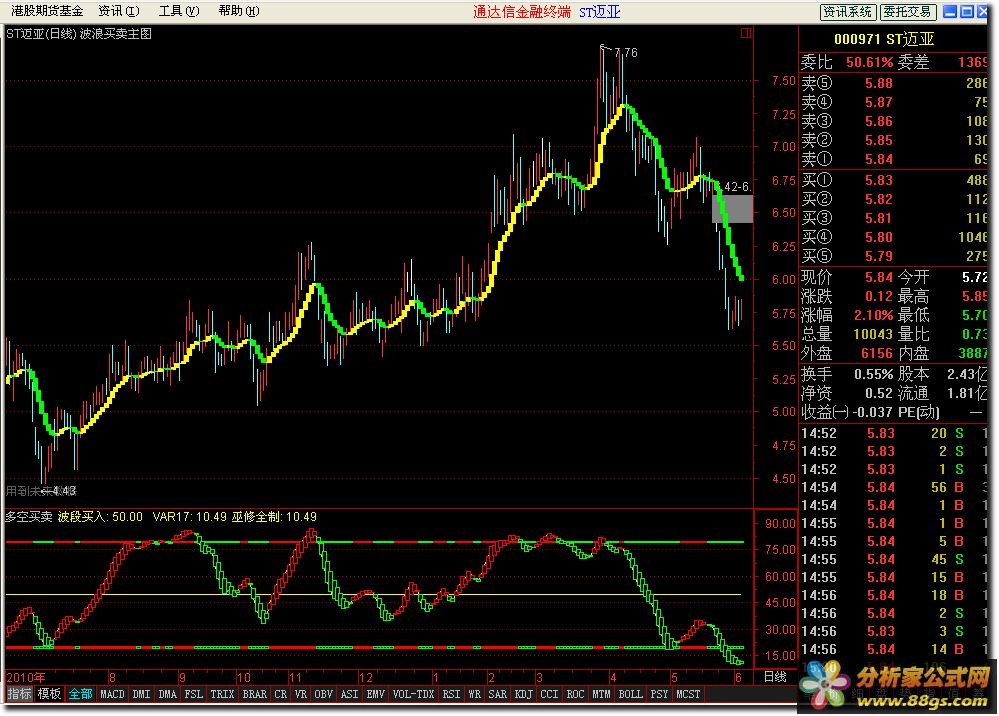
Task: Click the 资讯系统 button
Action: 847,11
